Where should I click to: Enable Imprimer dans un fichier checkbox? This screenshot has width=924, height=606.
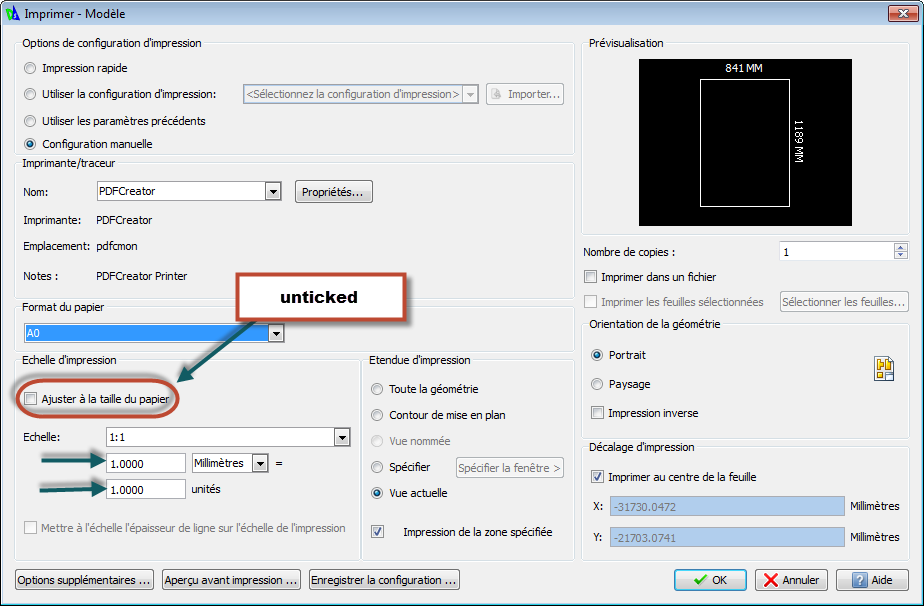(x=590, y=276)
